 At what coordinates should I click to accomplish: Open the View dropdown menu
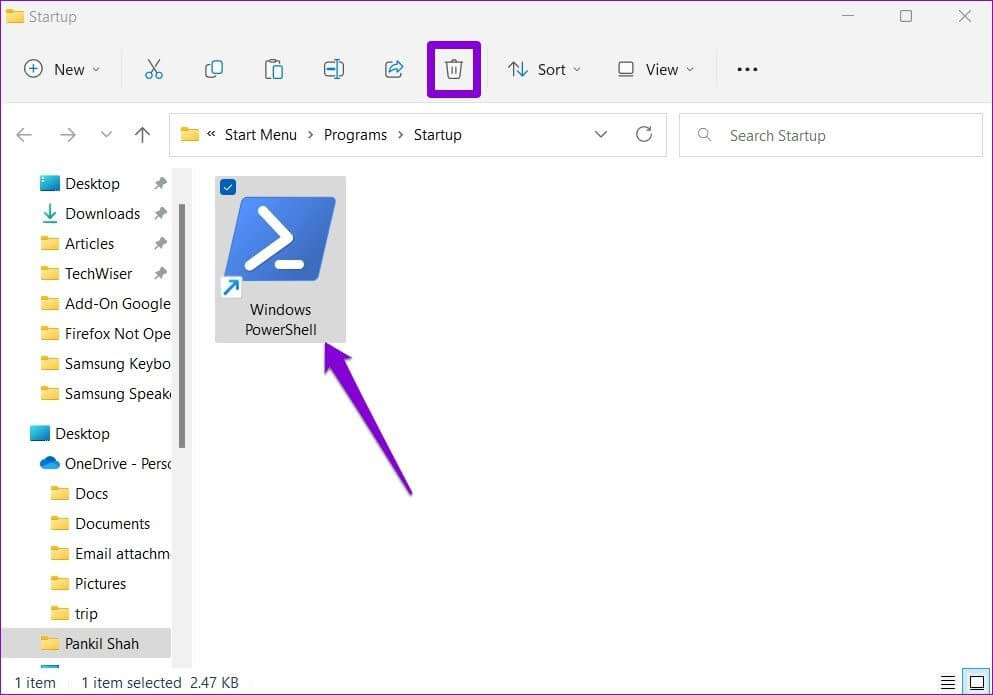click(x=656, y=69)
